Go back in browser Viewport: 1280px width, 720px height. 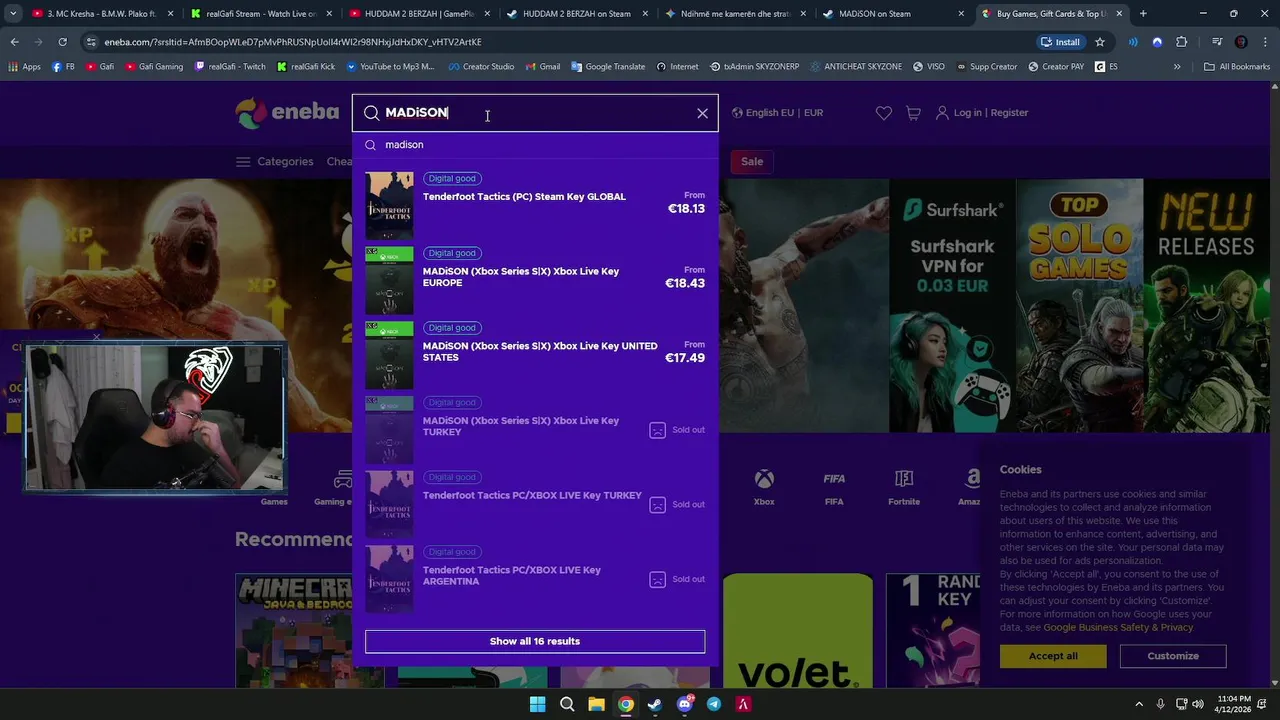coord(14,42)
